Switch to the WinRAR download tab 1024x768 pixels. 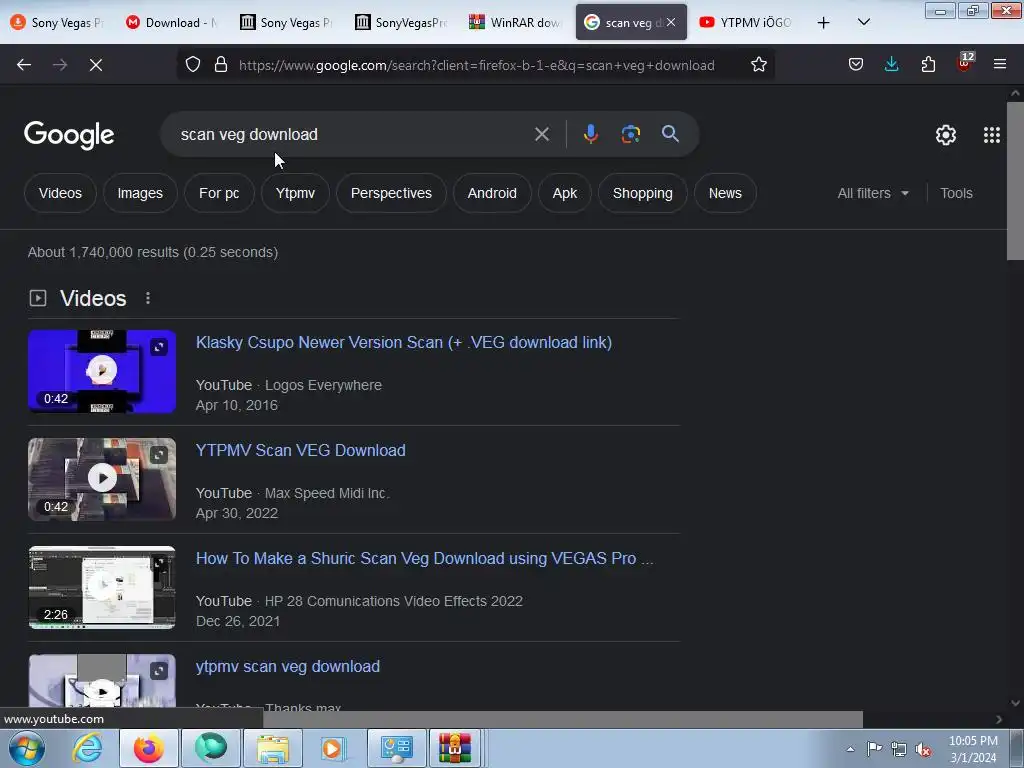coord(516,22)
